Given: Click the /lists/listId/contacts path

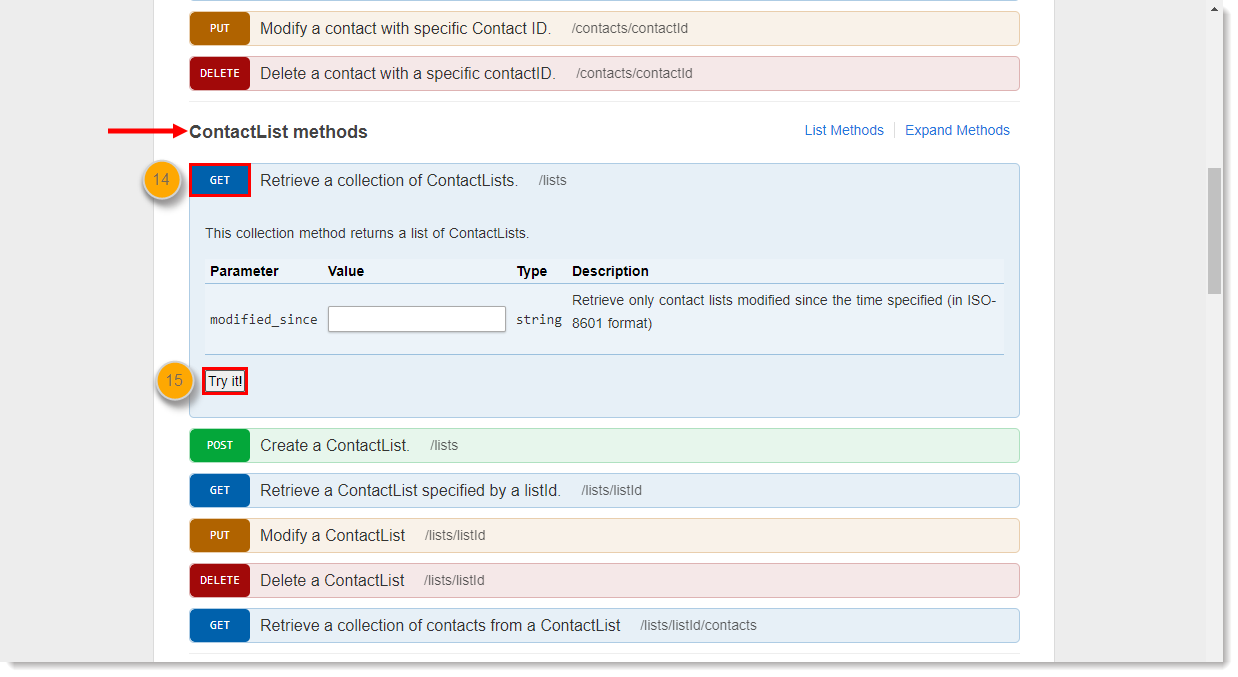Looking at the screenshot, I should [698, 626].
